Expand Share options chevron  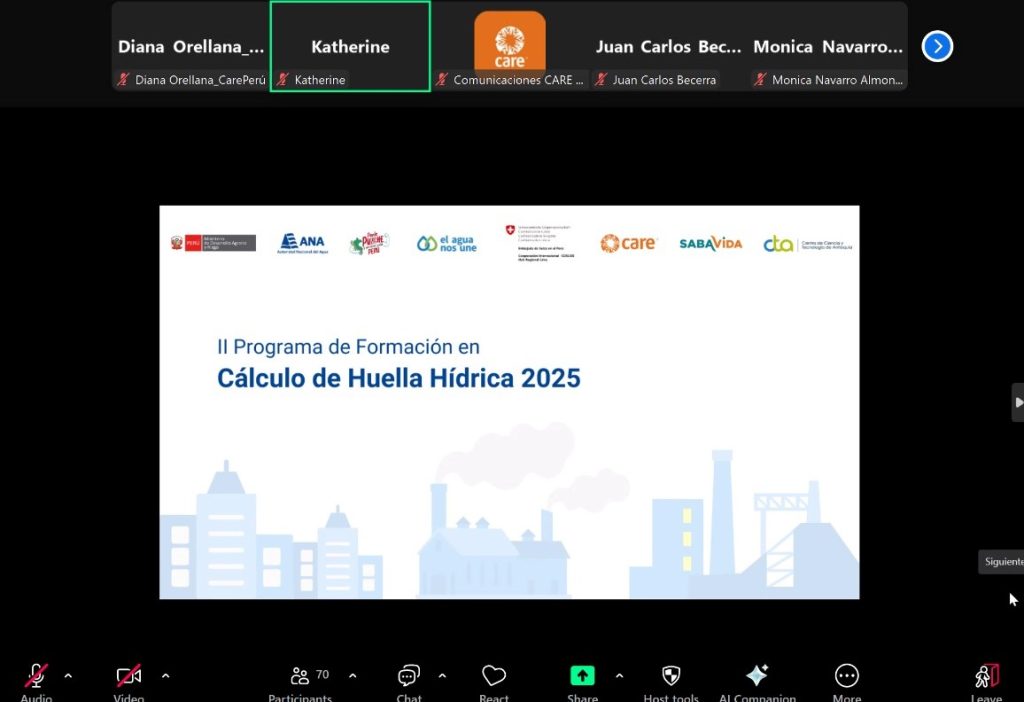619,676
